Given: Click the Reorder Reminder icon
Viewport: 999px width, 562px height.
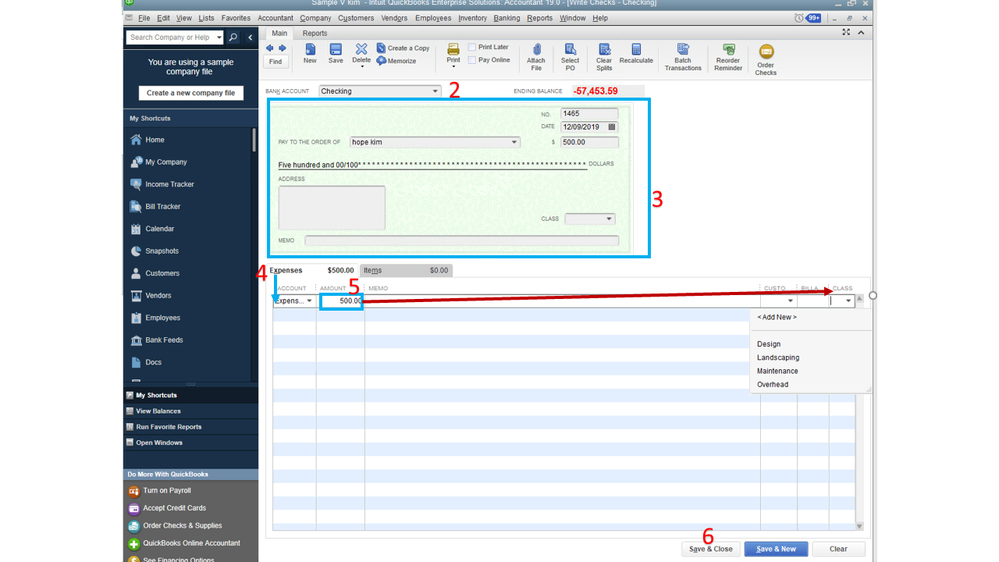Looking at the screenshot, I should pos(728,57).
